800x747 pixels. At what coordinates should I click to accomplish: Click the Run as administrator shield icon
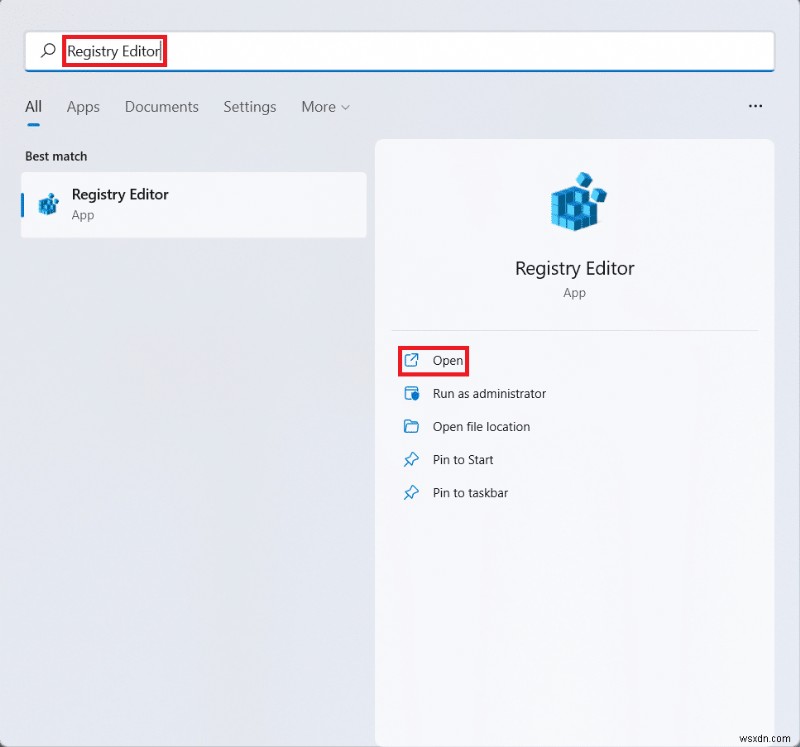click(412, 393)
